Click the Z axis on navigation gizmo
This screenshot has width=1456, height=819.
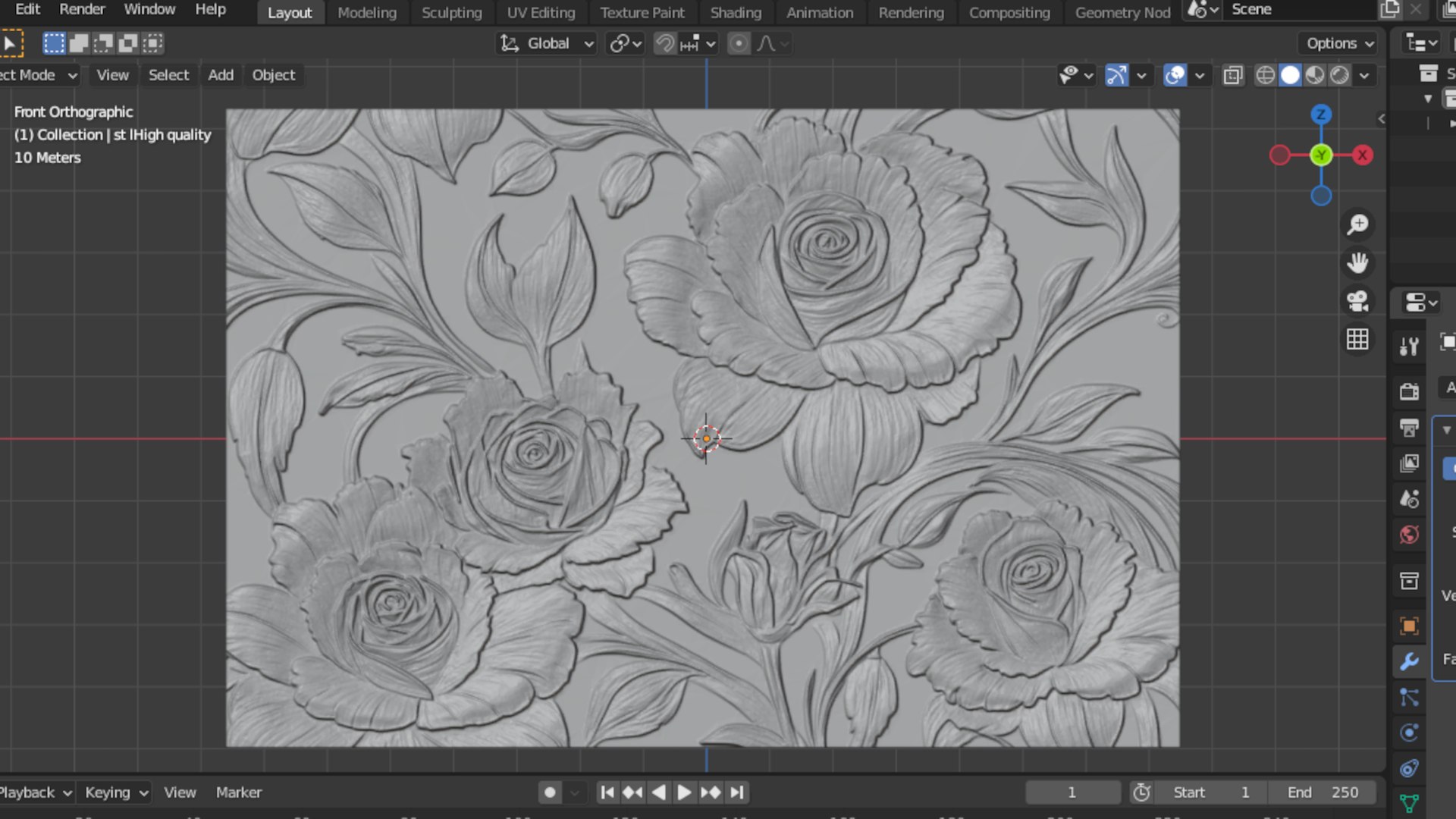click(x=1321, y=115)
